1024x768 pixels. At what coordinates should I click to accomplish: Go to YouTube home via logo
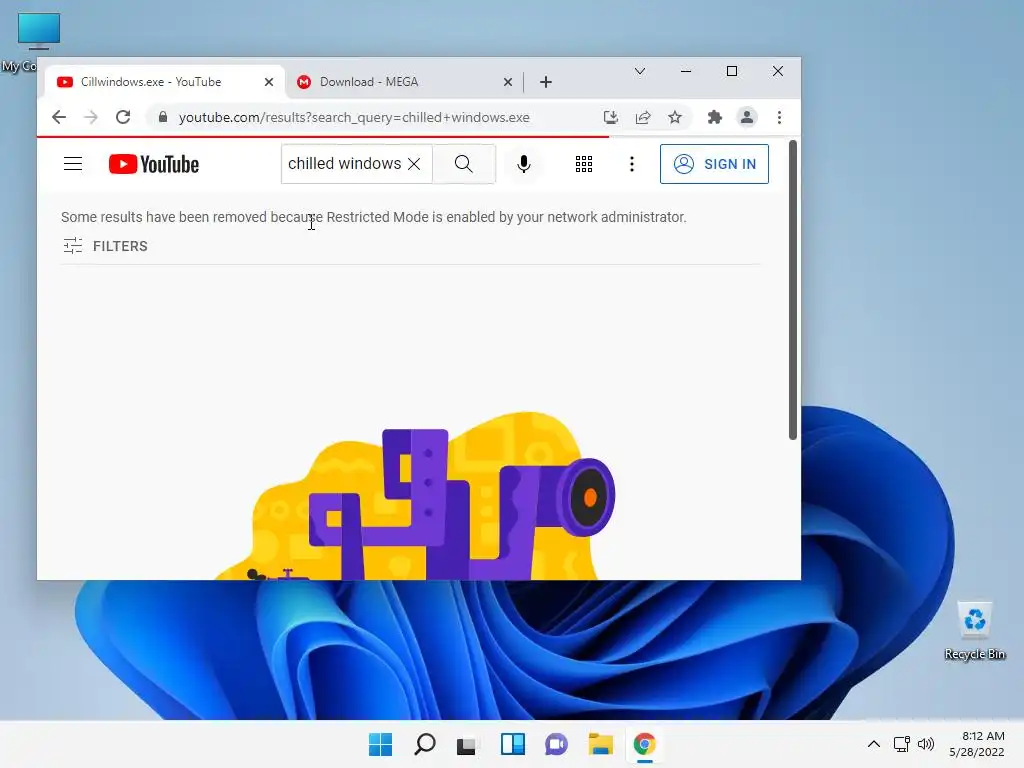tap(153, 164)
